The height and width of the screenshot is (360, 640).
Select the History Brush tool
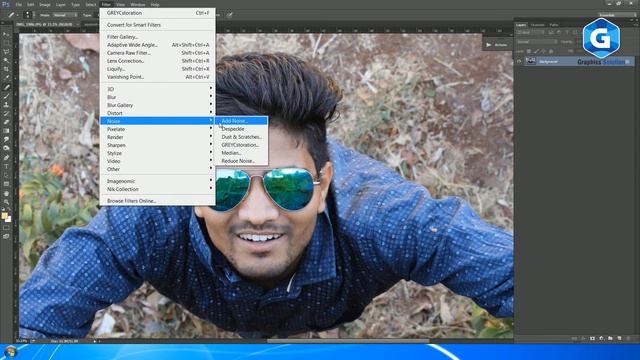6,113
